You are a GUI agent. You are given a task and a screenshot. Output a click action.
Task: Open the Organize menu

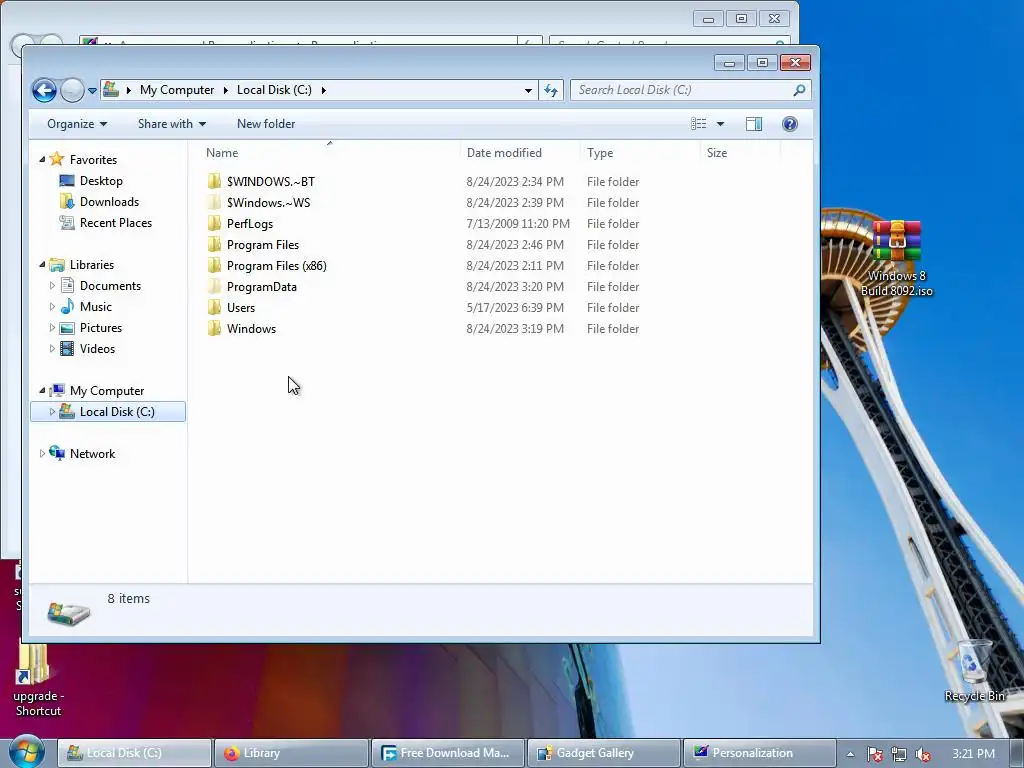pos(77,124)
